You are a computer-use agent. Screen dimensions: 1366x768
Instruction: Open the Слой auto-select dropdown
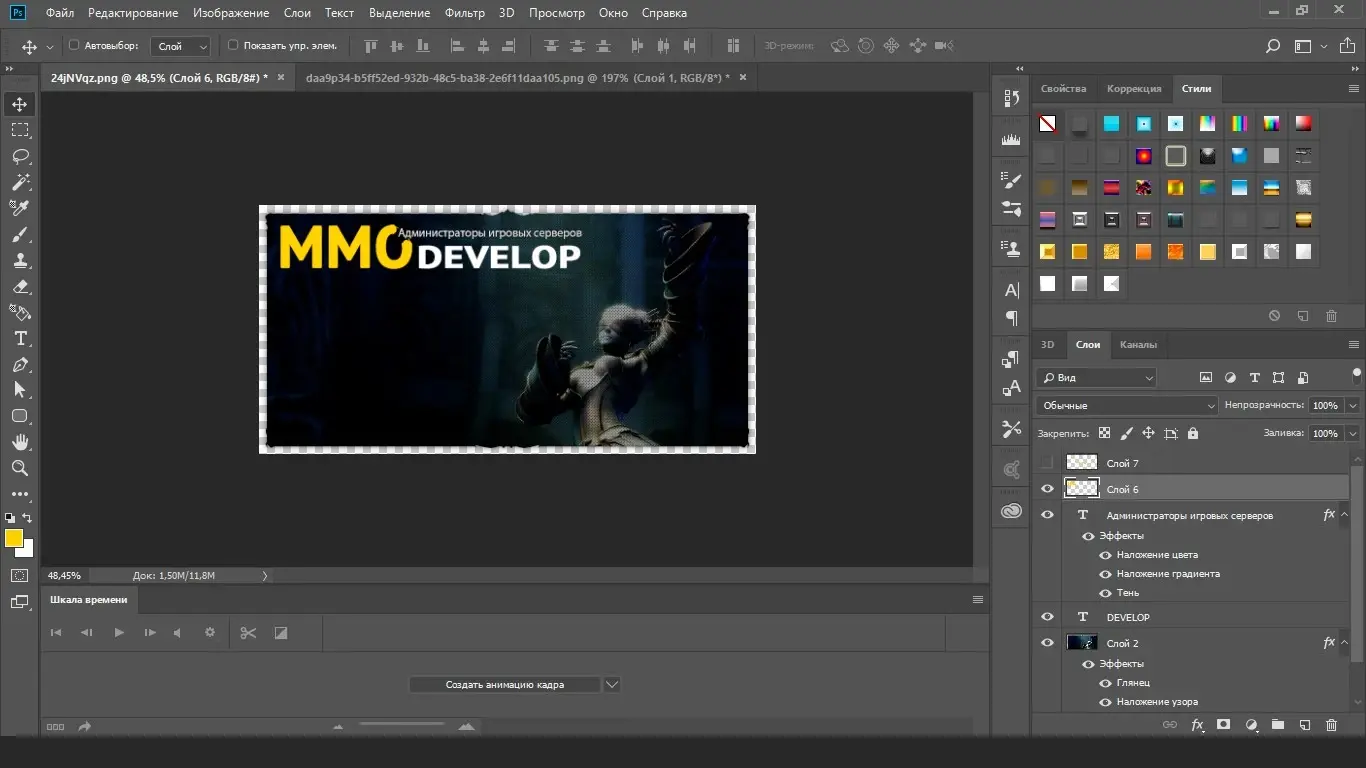pos(181,46)
